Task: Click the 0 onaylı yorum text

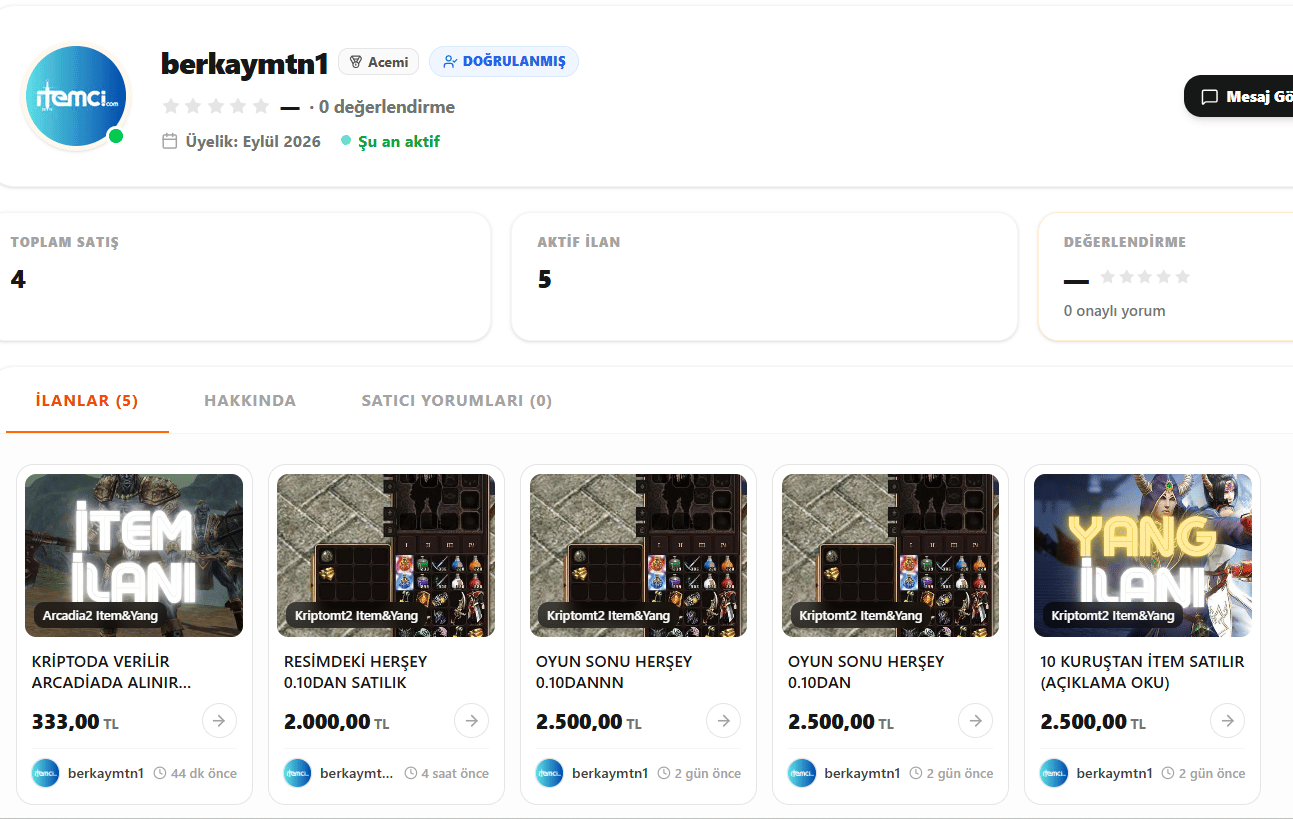Action: tap(1114, 311)
